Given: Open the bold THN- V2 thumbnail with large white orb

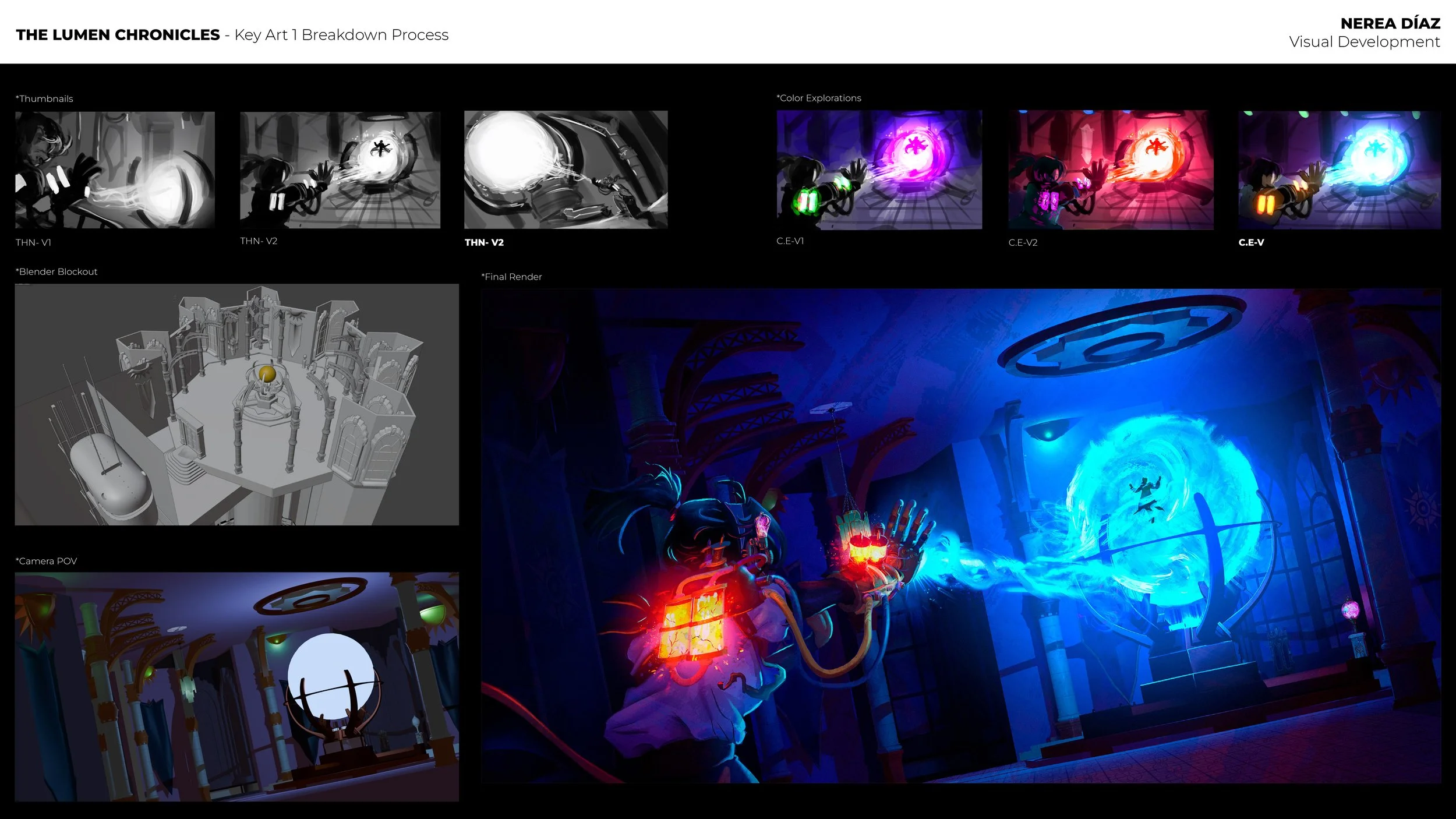Looking at the screenshot, I should [x=566, y=170].
